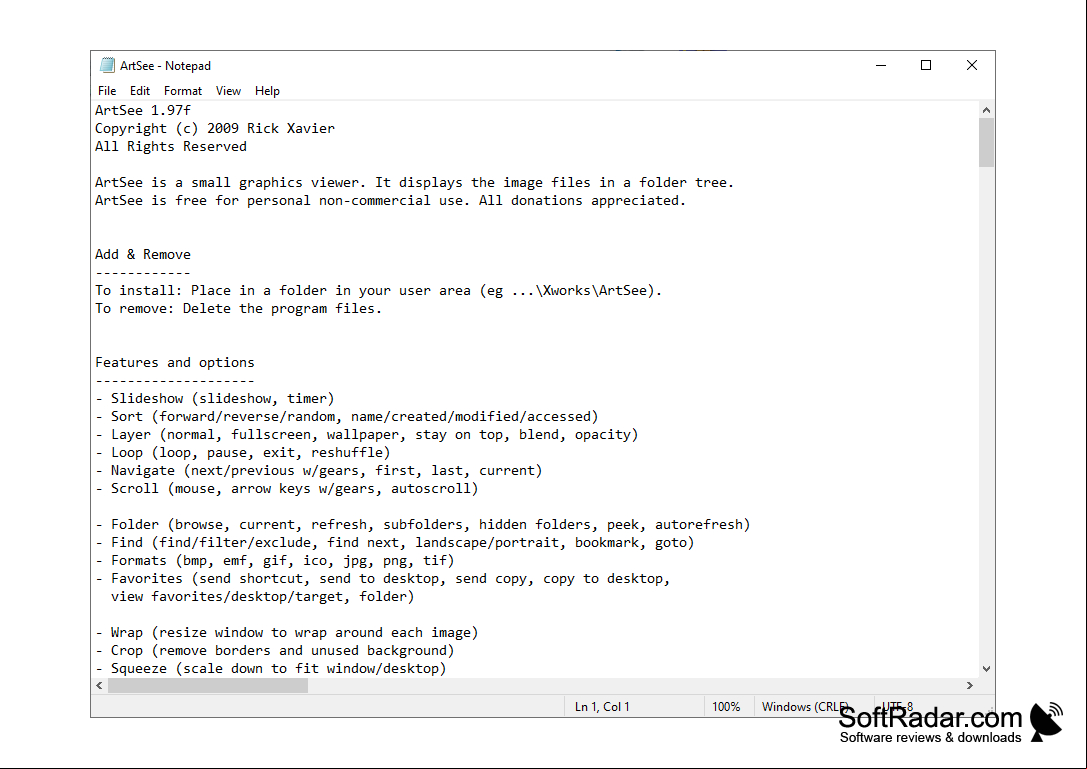Screen dimensions: 1087x769
Task: Close the ArtSee Notepad window
Action: coord(972,65)
